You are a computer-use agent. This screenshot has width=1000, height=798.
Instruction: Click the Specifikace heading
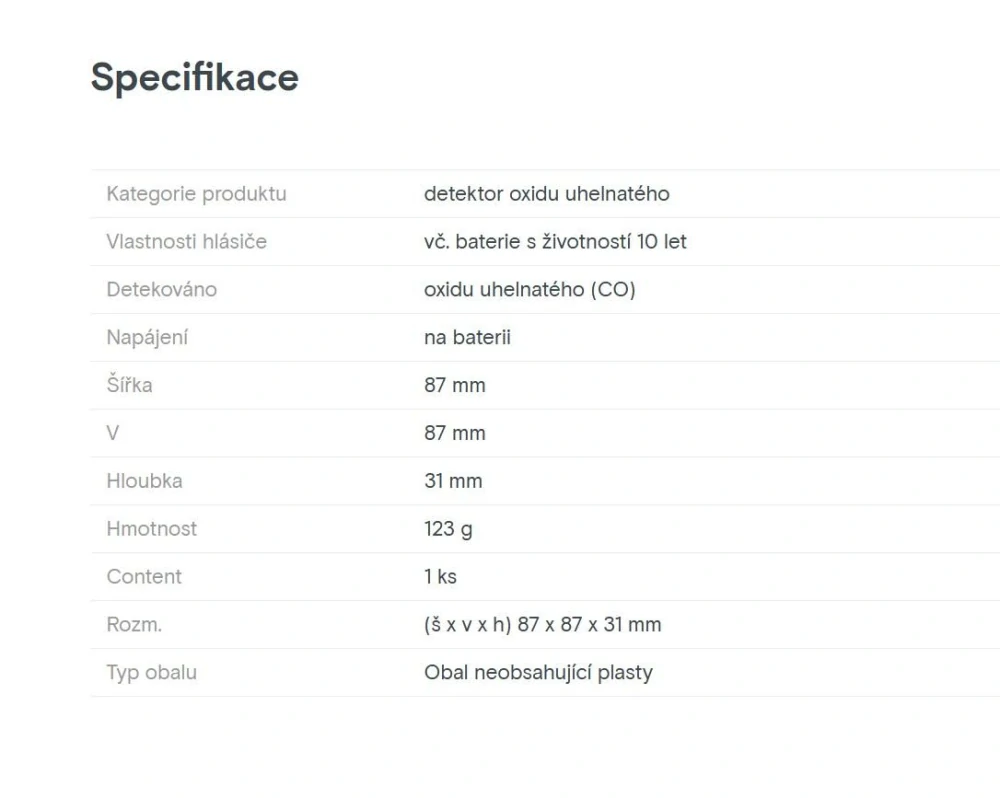pyautogui.click(x=194, y=78)
